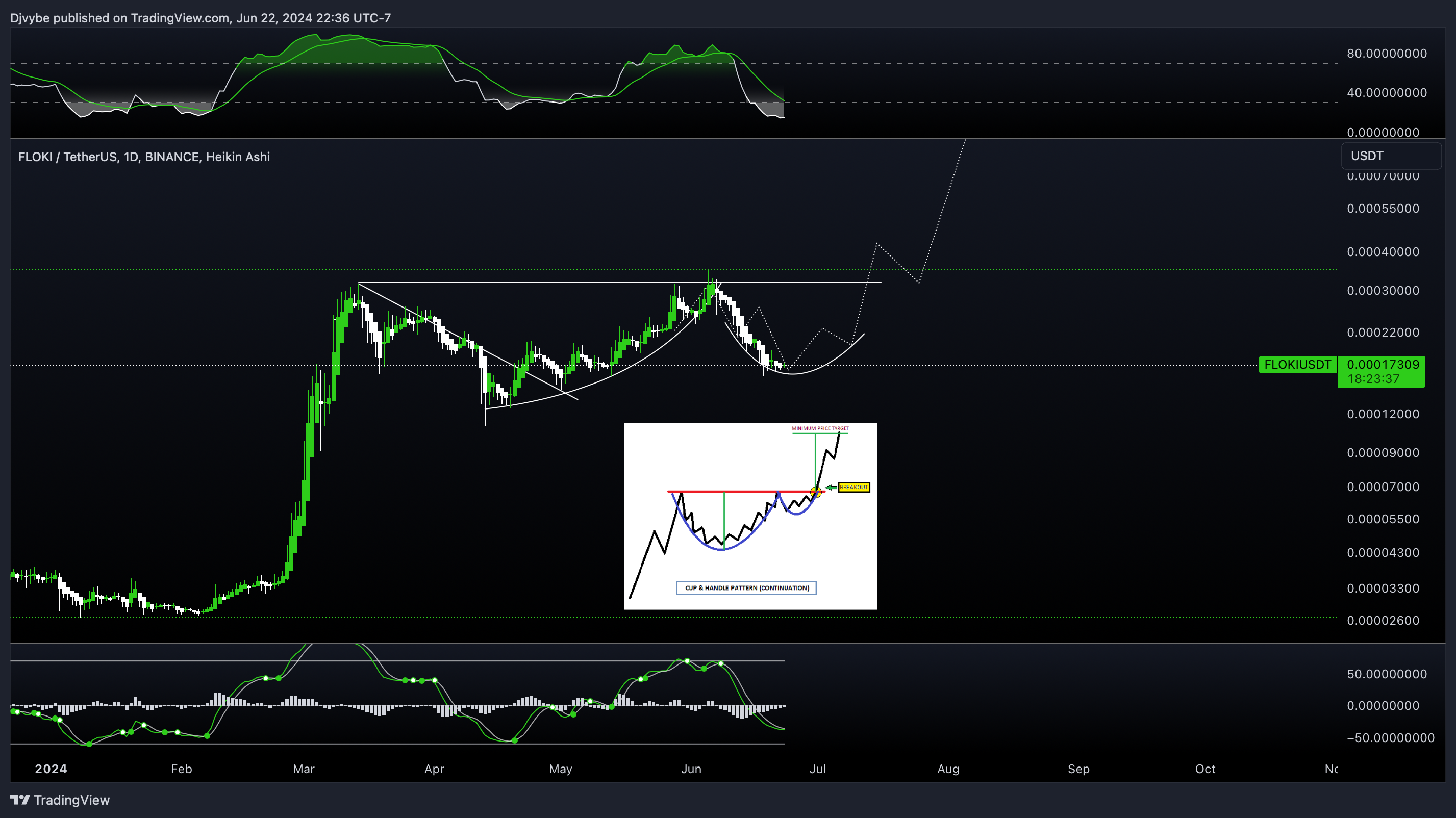Click the 0.00007000 price axis label

1383,487
